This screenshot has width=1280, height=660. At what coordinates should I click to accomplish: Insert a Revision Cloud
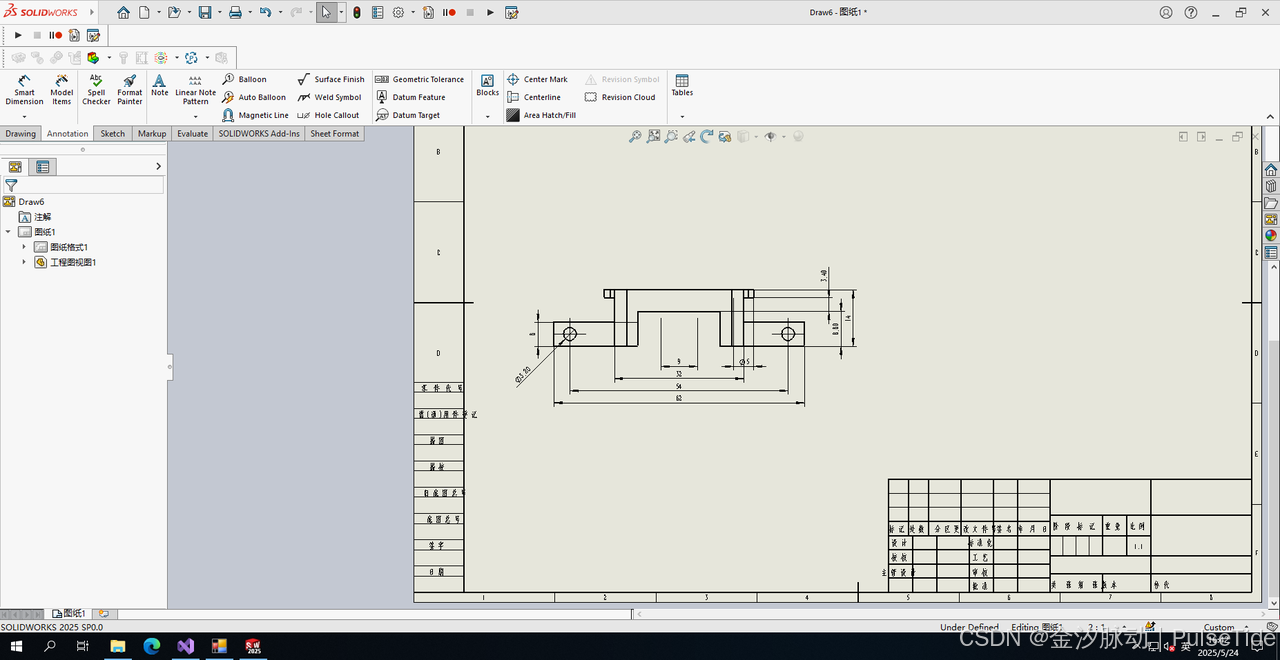click(x=620, y=97)
